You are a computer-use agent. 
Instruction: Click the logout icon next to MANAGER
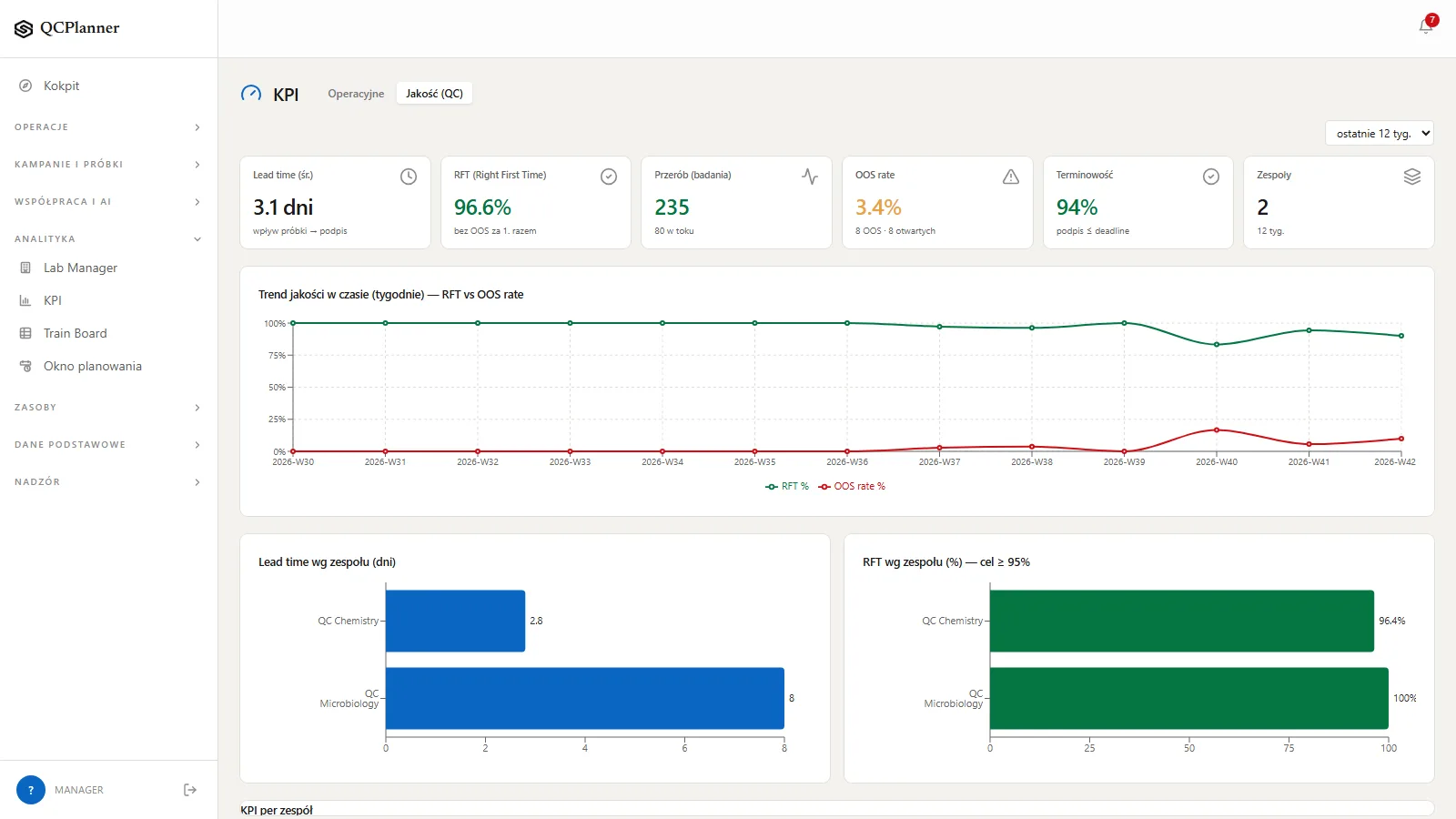coord(190,790)
